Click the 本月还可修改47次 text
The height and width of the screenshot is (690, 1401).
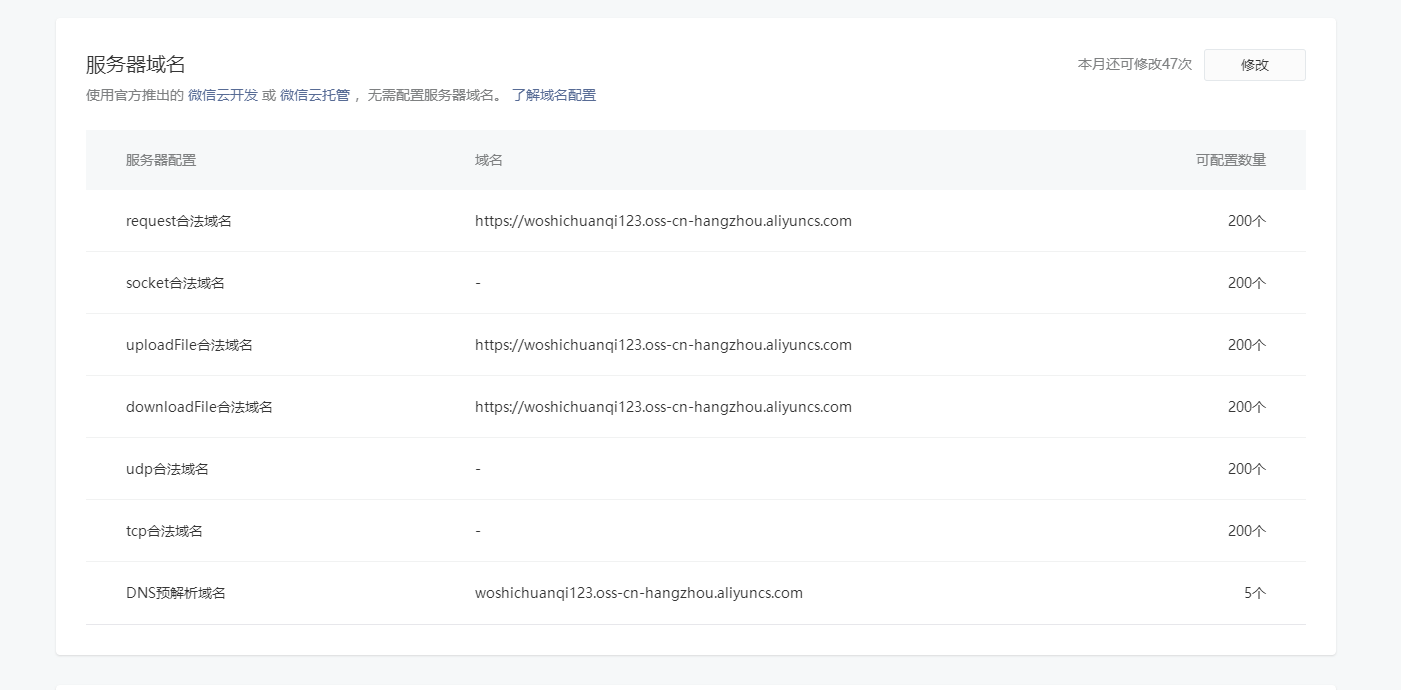tap(1135, 64)
